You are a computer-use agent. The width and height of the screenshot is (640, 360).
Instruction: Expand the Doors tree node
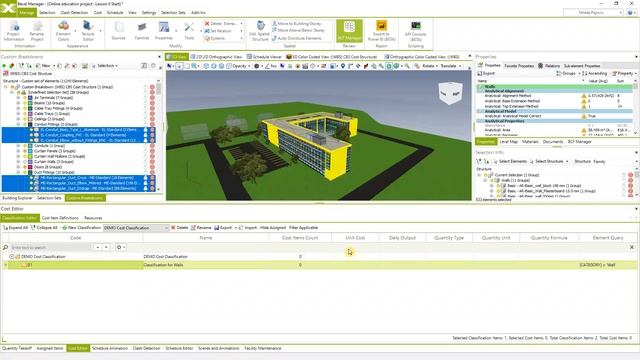coord(18,167)
